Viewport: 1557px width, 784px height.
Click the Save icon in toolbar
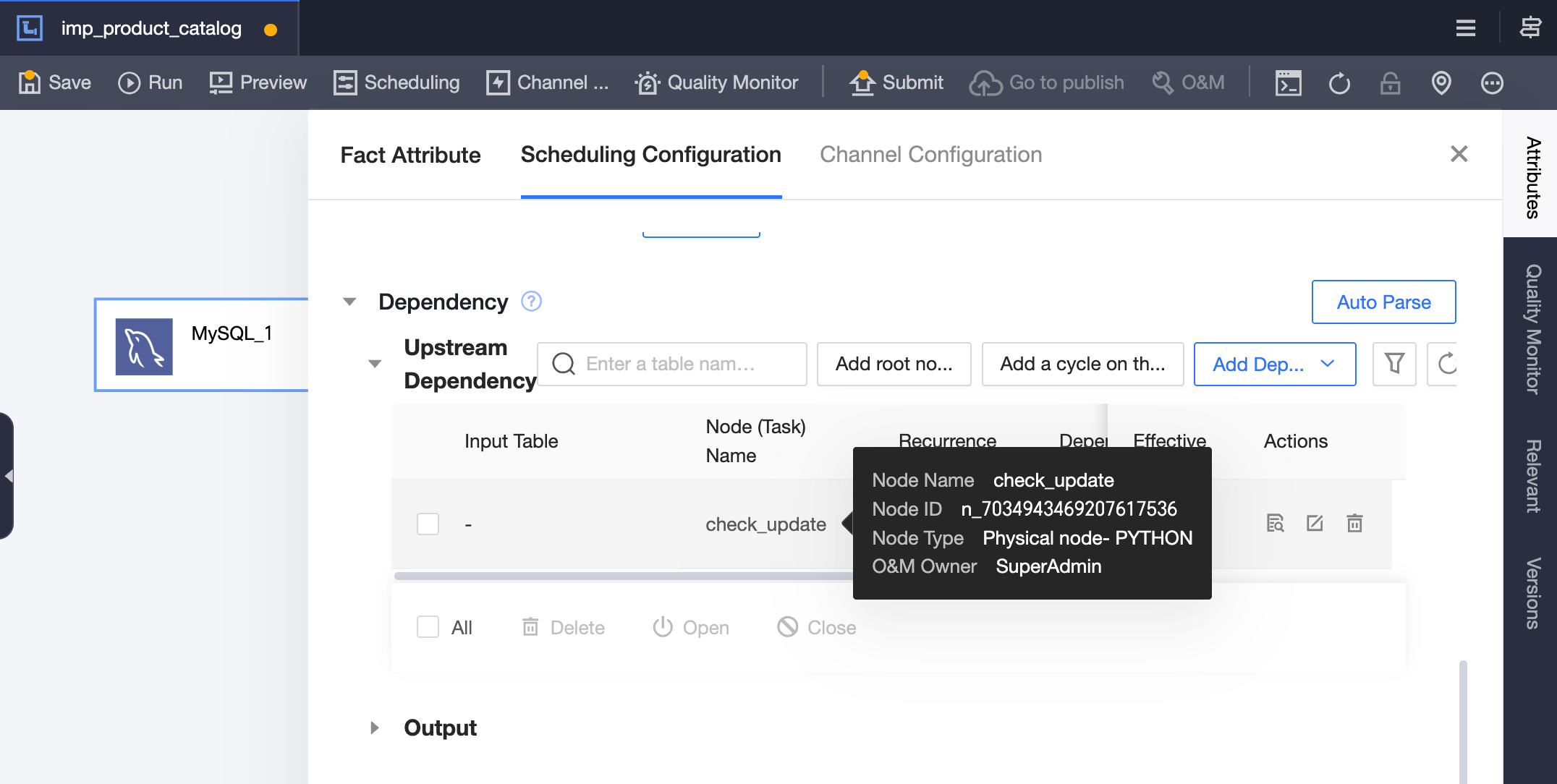30,82
